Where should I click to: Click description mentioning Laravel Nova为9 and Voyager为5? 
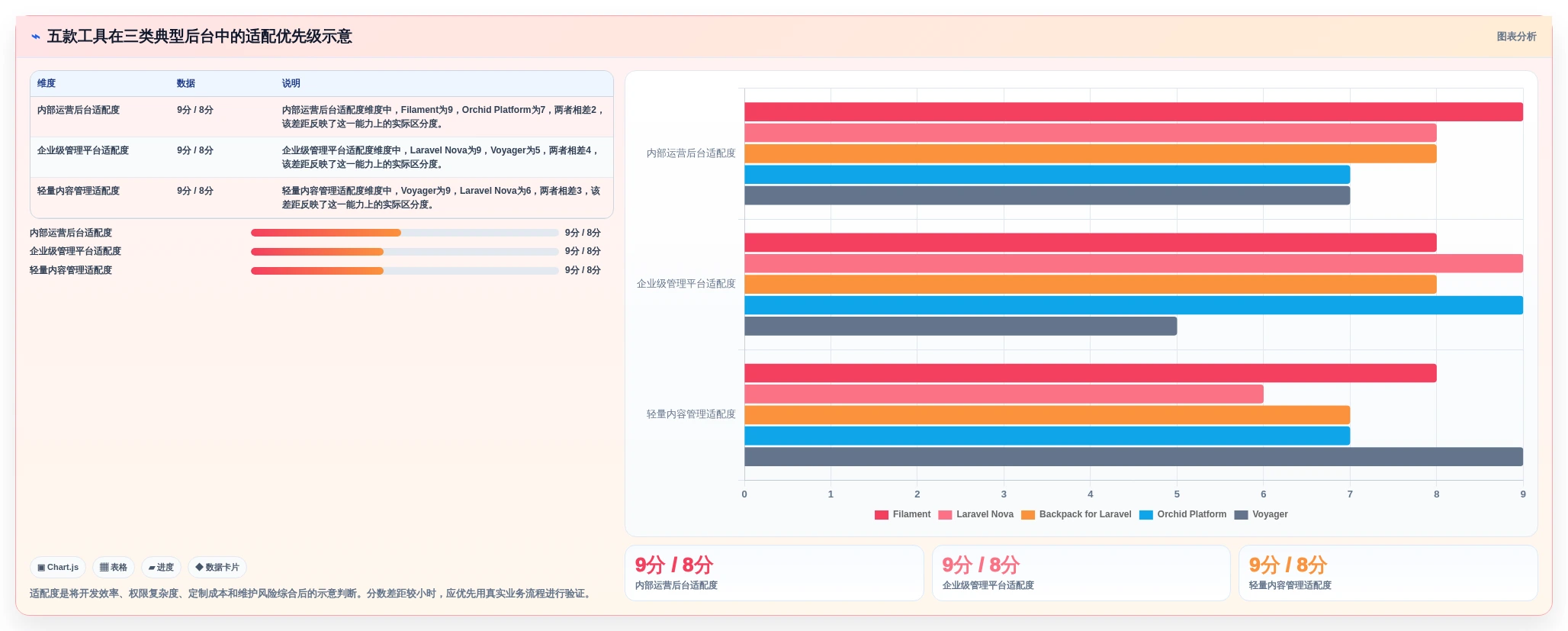point(441,157)
